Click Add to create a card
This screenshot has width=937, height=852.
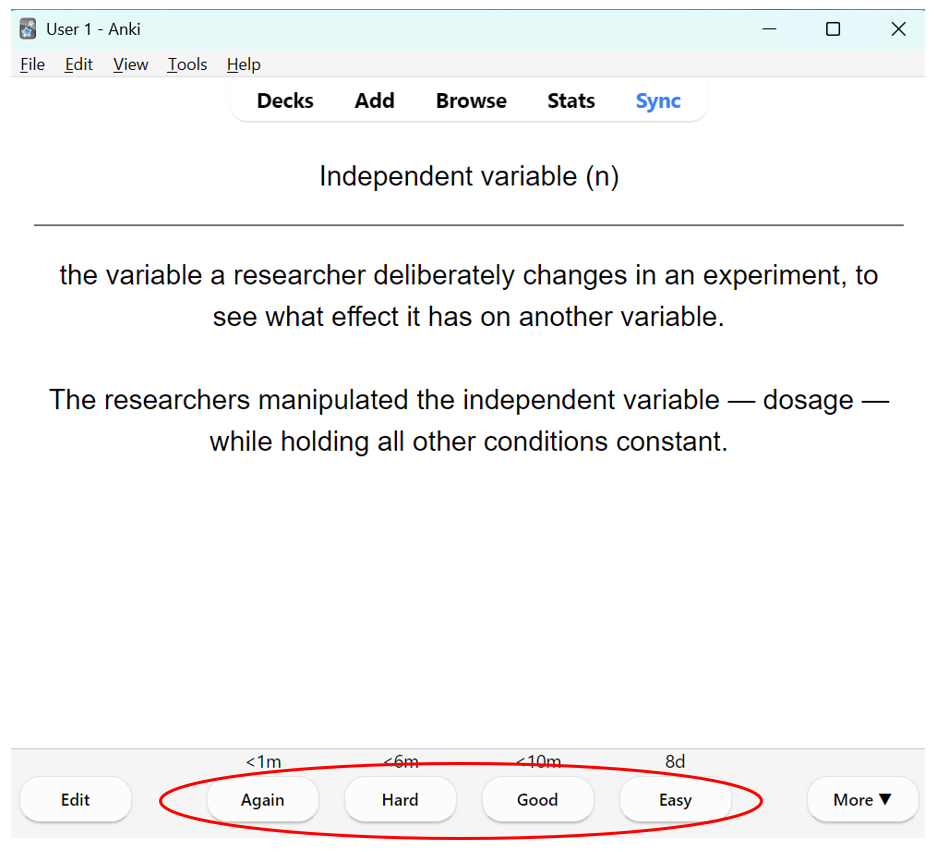[x=375, y=101]
